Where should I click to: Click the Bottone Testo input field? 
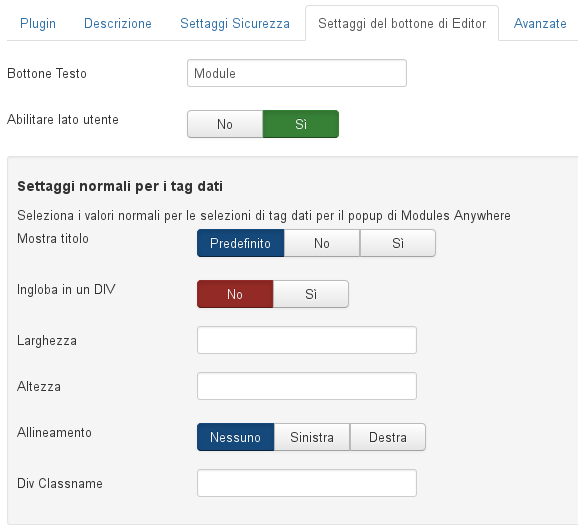pyautogui.click(x=297, y=73)
